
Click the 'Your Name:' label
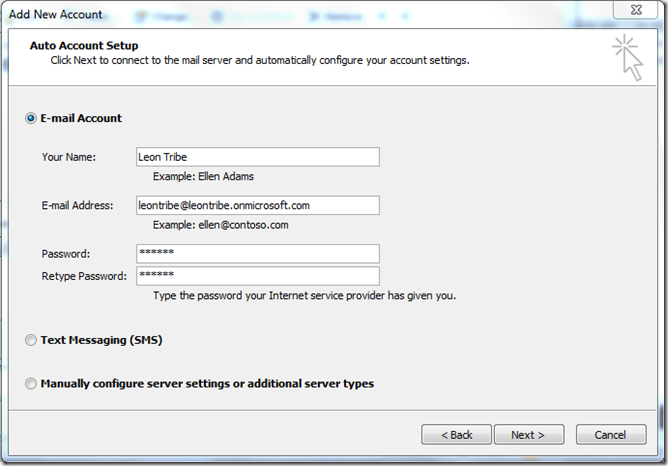tap(69, 157)
